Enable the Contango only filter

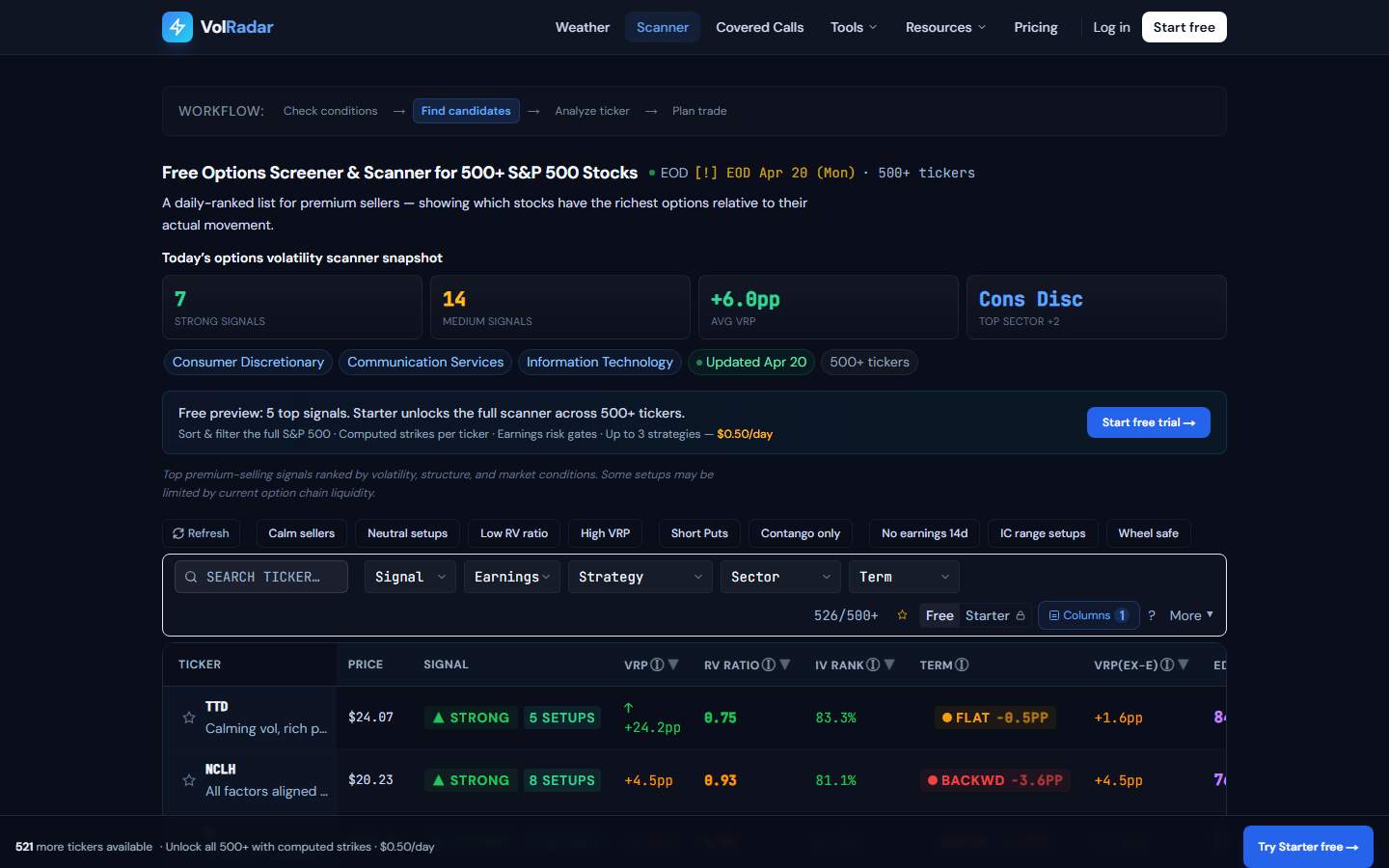tap(800, 533)
